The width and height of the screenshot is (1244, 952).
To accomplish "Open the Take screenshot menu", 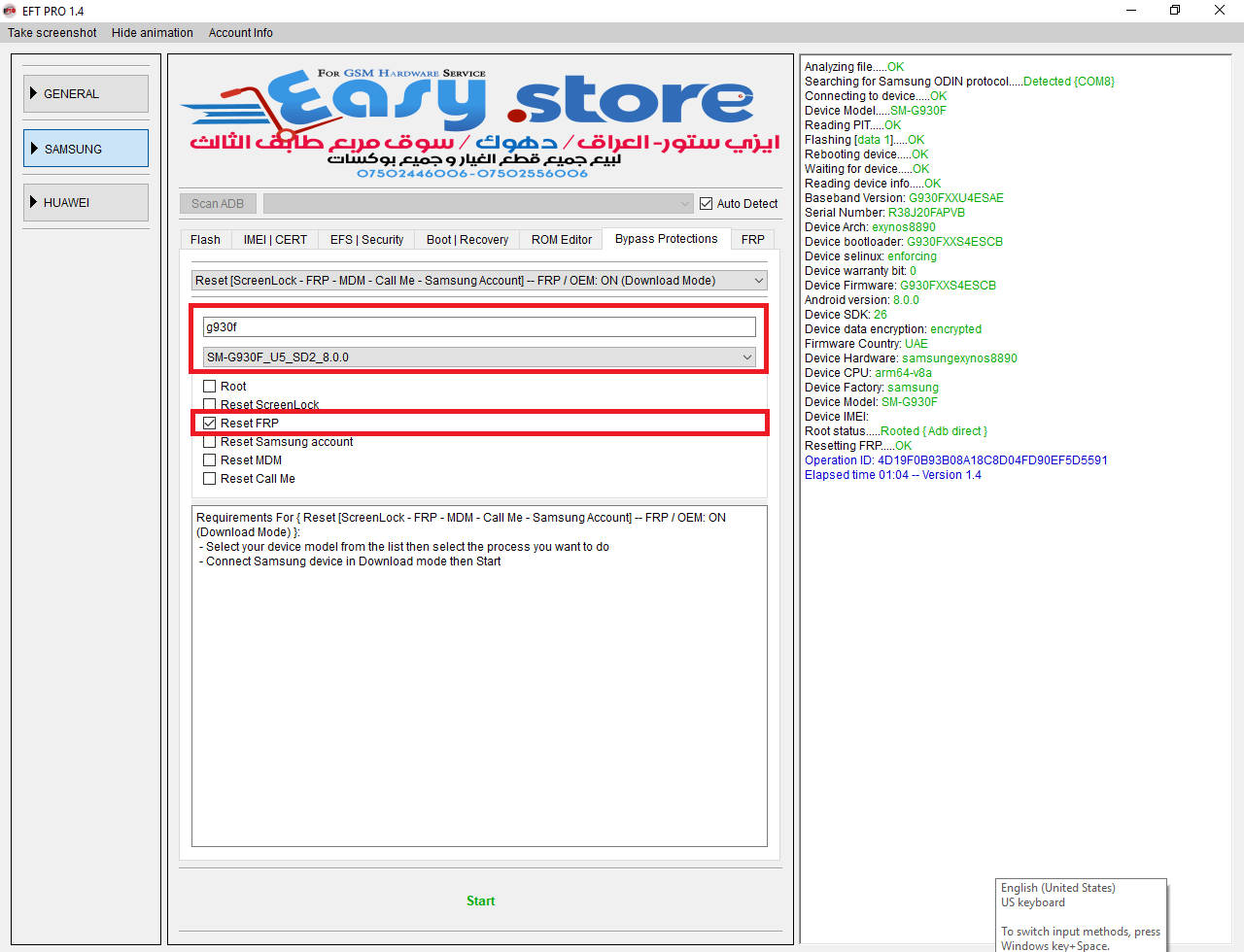I will [x=52, y=33].
